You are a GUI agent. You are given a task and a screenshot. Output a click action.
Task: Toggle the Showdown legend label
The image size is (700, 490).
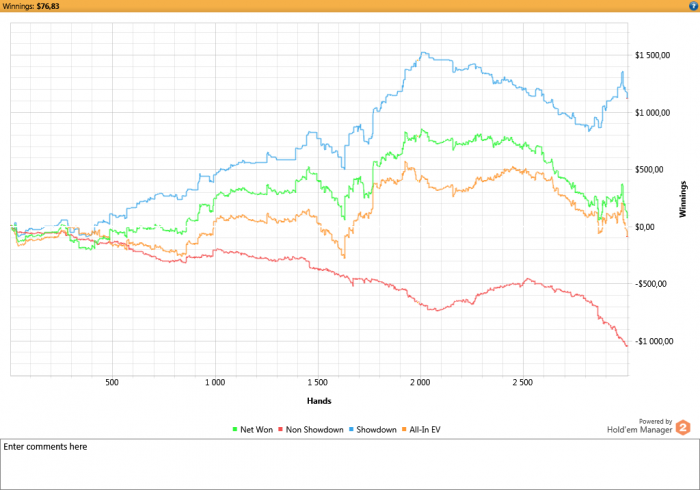coord(376,430)
